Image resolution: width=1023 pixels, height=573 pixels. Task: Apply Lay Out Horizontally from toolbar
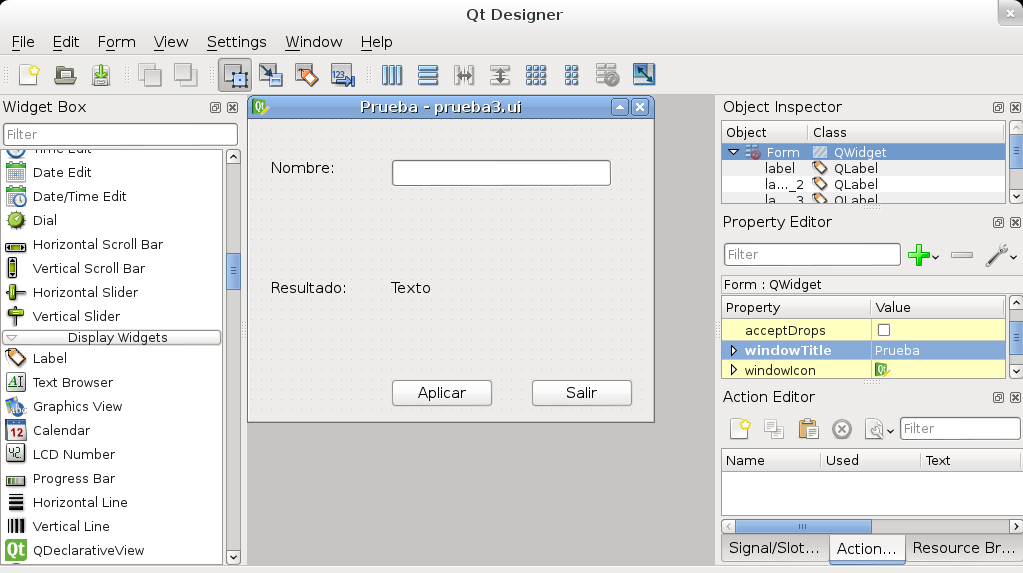pos(392,74)
